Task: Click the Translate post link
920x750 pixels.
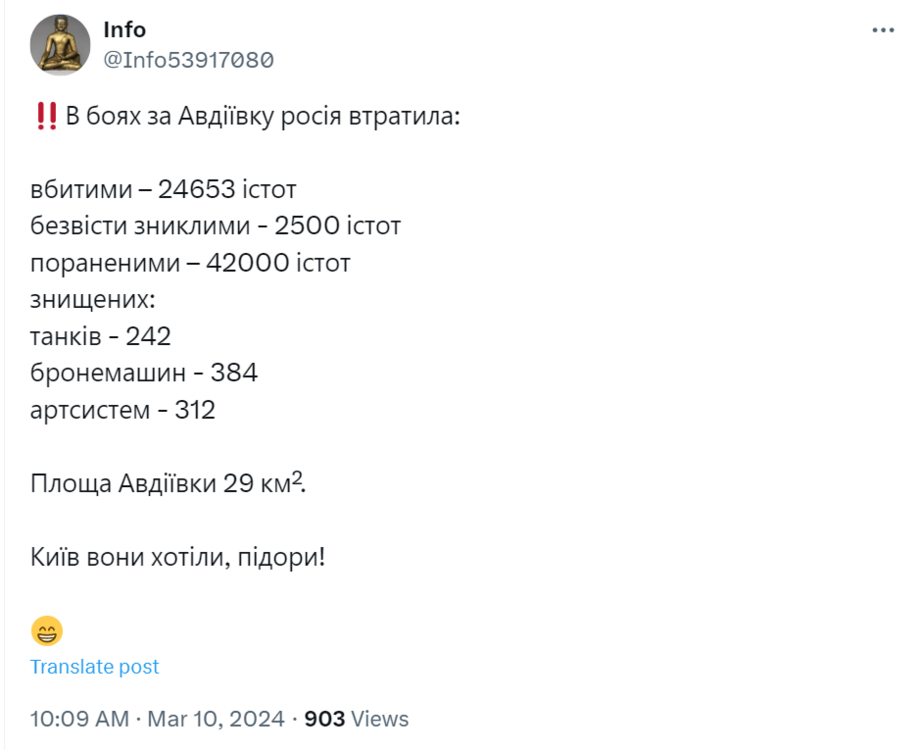Action: click(x=94, y=666)
